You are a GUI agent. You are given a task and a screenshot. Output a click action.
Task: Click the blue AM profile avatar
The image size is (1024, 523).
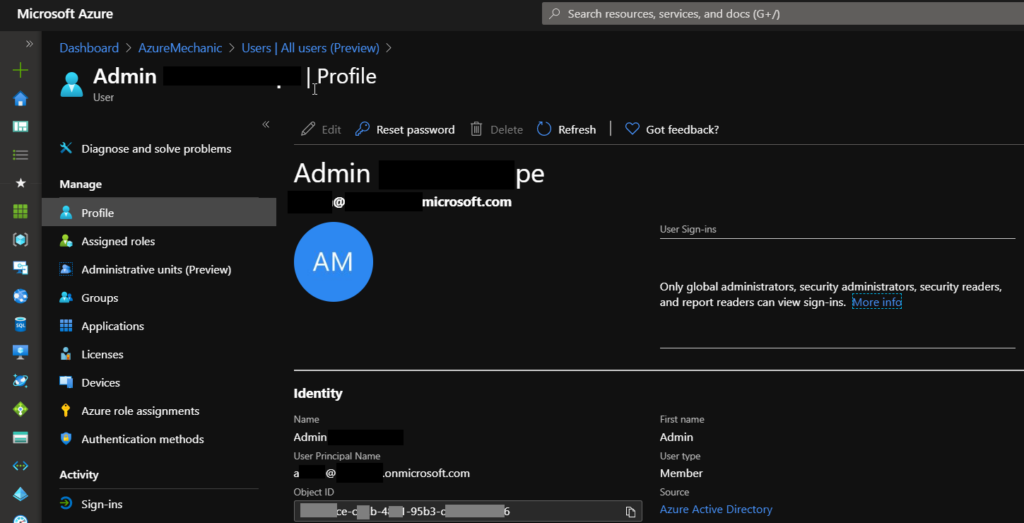coord(333,262)
